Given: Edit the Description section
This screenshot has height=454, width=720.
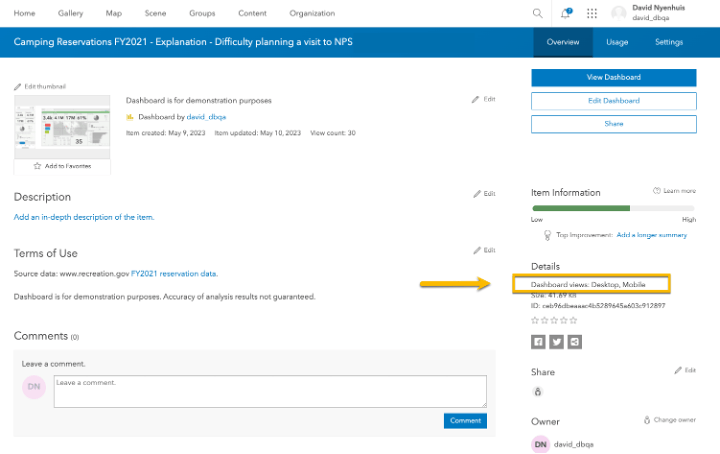Looking at the screenshot, I should [x=484, y=194].
